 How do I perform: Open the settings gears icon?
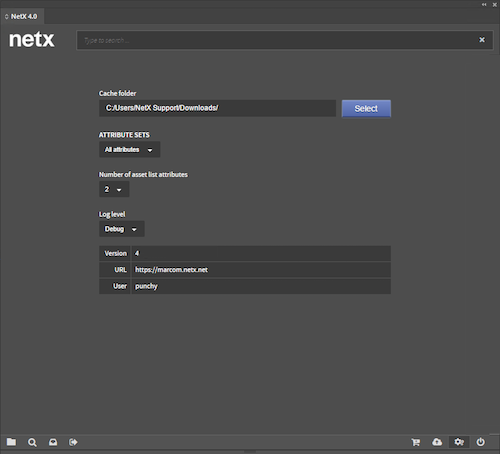459,442
